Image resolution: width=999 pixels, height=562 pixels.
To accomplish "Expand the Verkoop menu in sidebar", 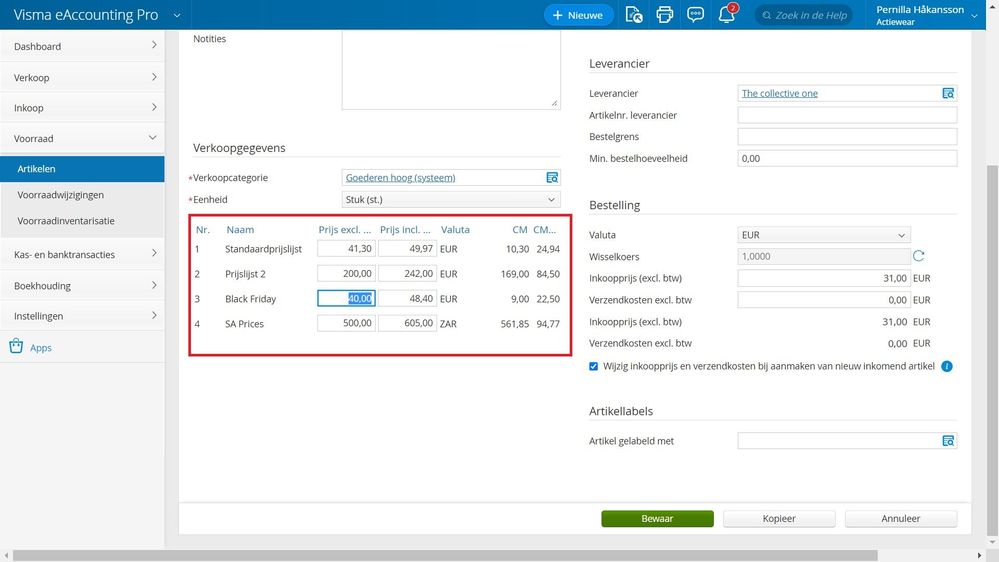I will pos(82,77).
